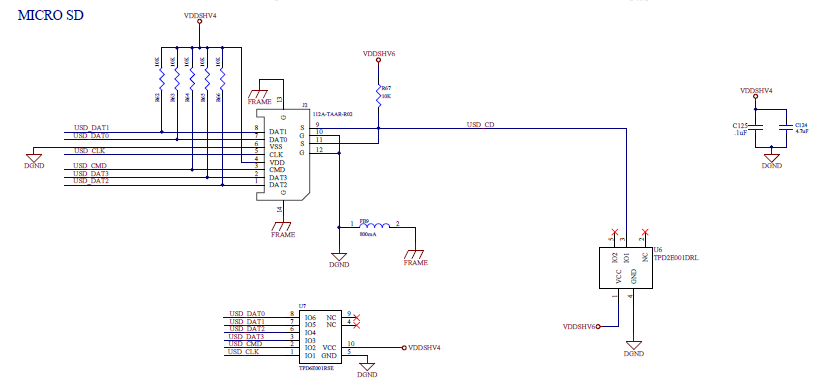This screenshot has width=822, height=390.
Task: Click pin number 12 on J2 connector
Action: click(320, 150)
